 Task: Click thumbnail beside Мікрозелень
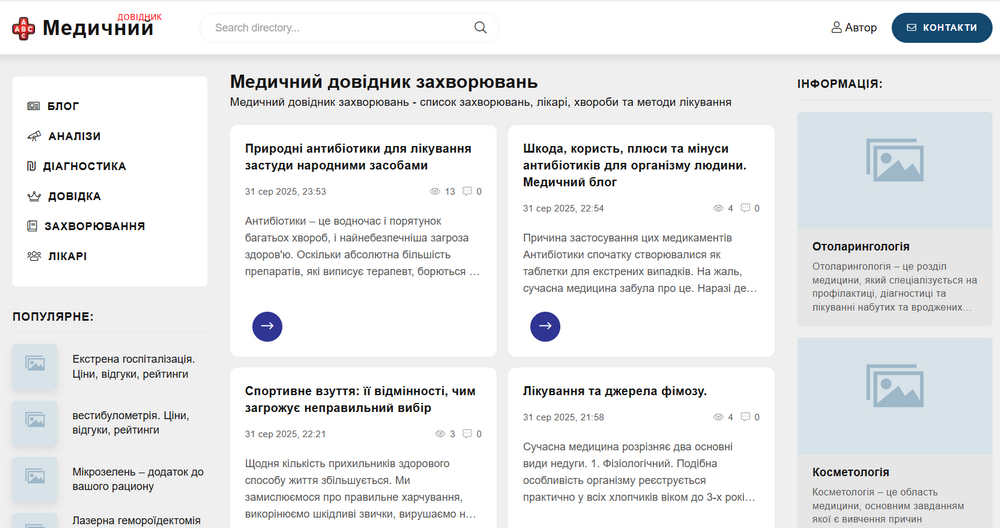point(35,479)
